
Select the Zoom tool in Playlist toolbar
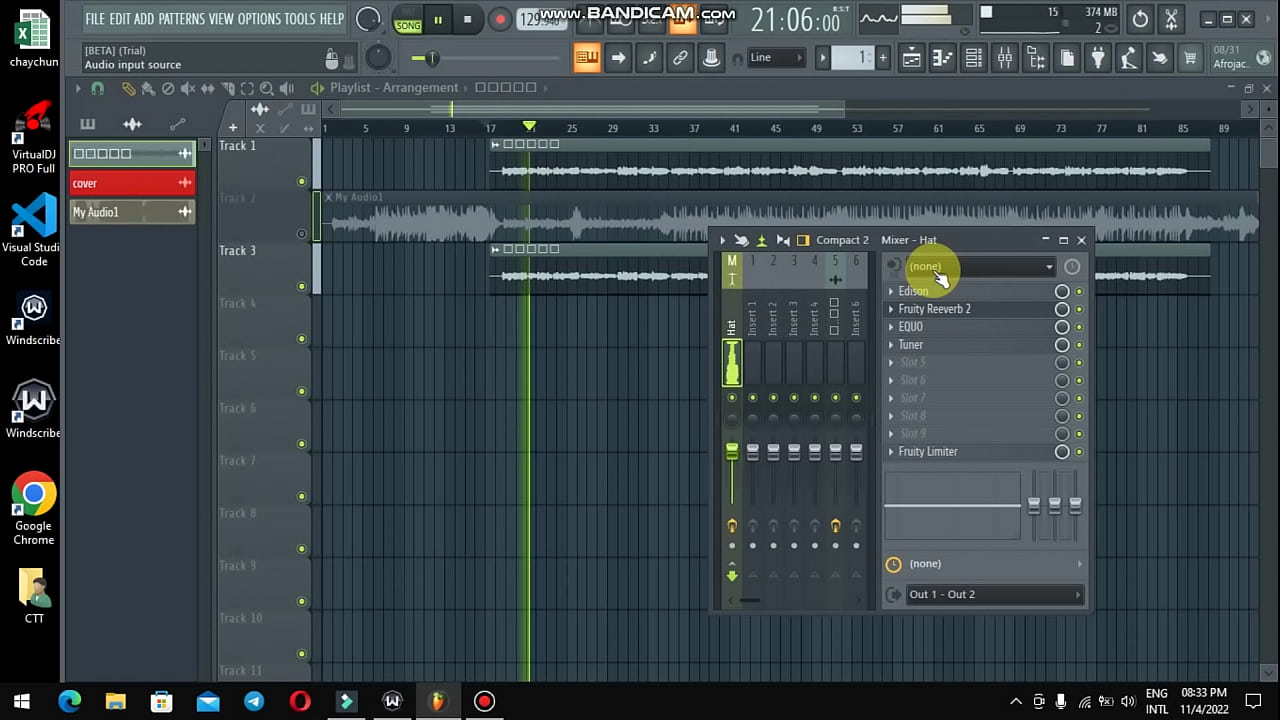[x=266, y=88]
